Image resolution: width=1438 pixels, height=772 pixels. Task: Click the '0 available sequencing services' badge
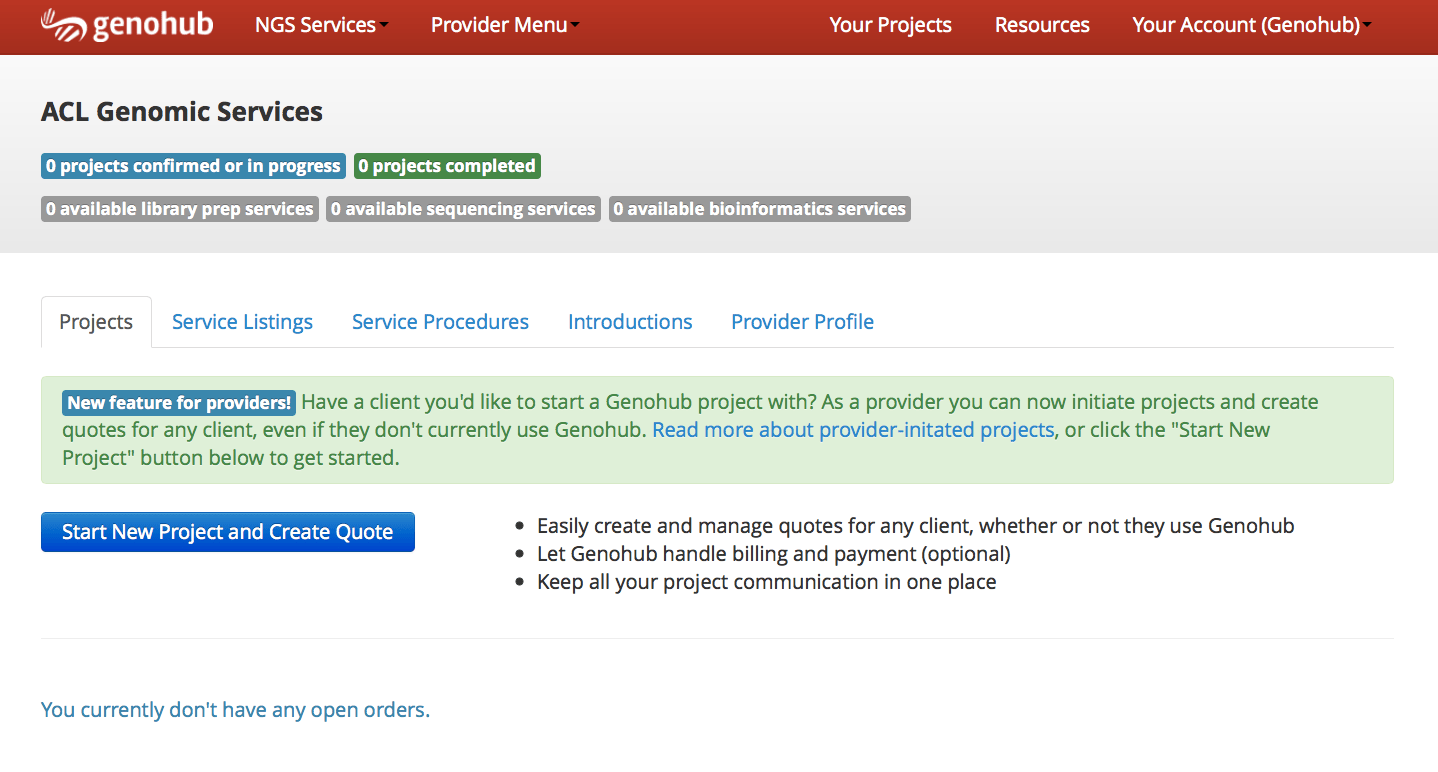462,208
